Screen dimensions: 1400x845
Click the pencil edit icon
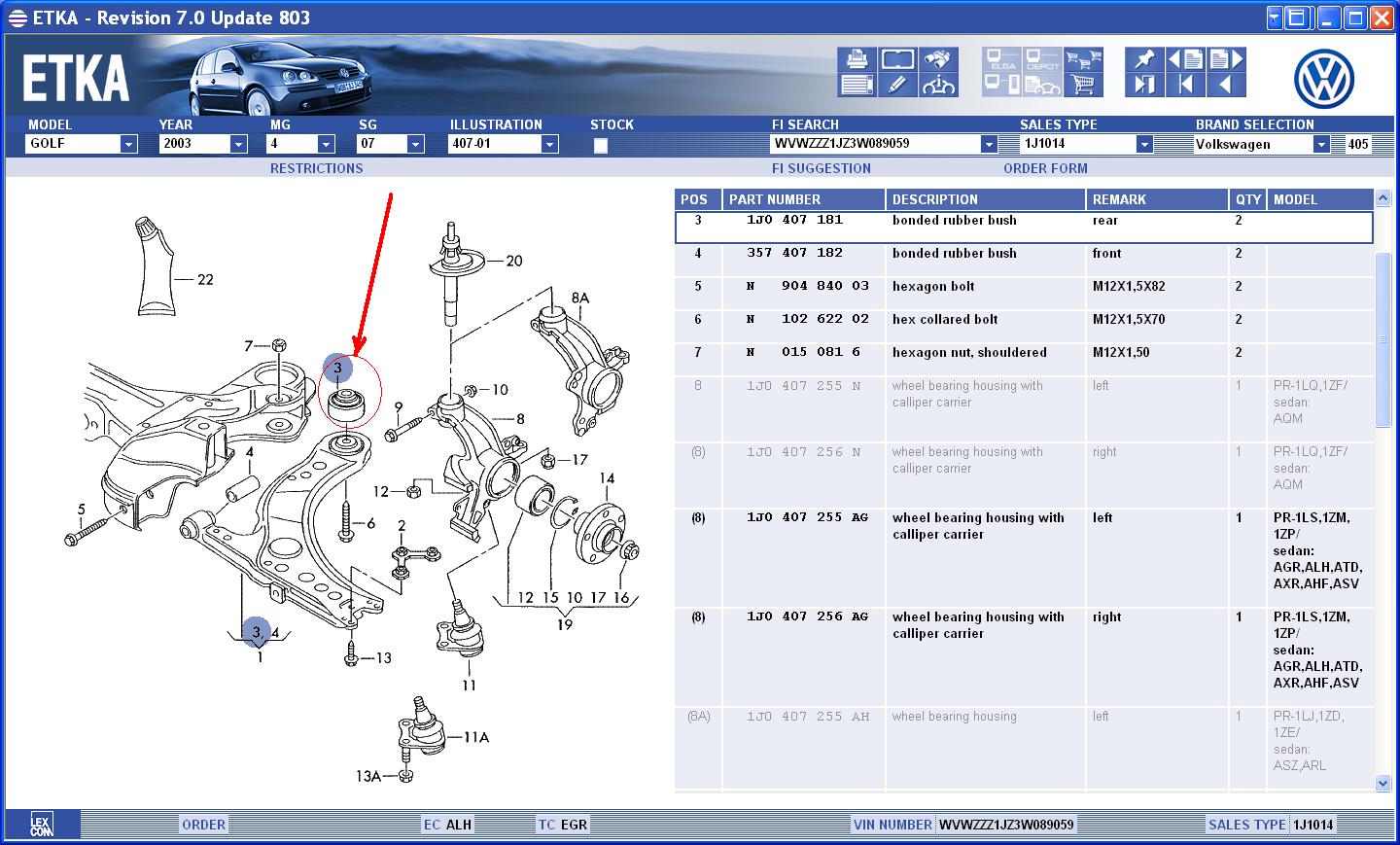coord(897,85)
